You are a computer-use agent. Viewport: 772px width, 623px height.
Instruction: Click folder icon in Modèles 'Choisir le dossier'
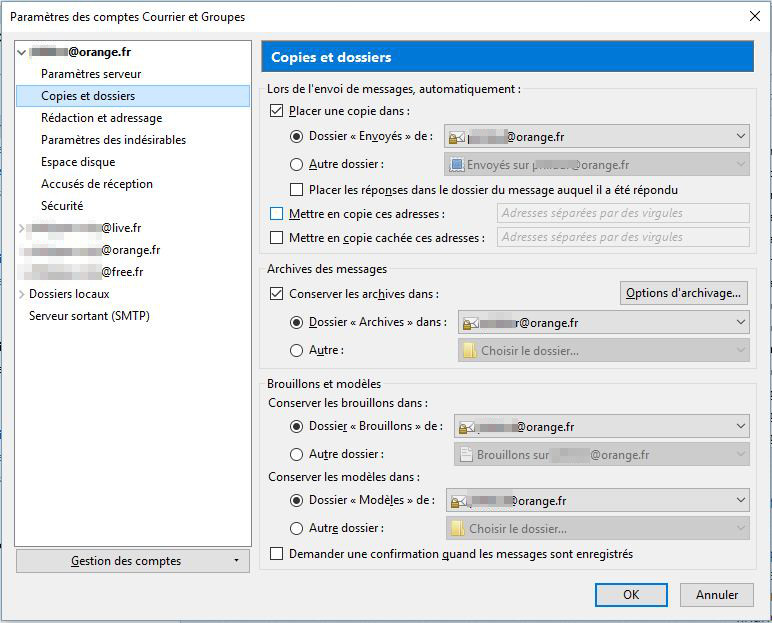tap(458, 529)
